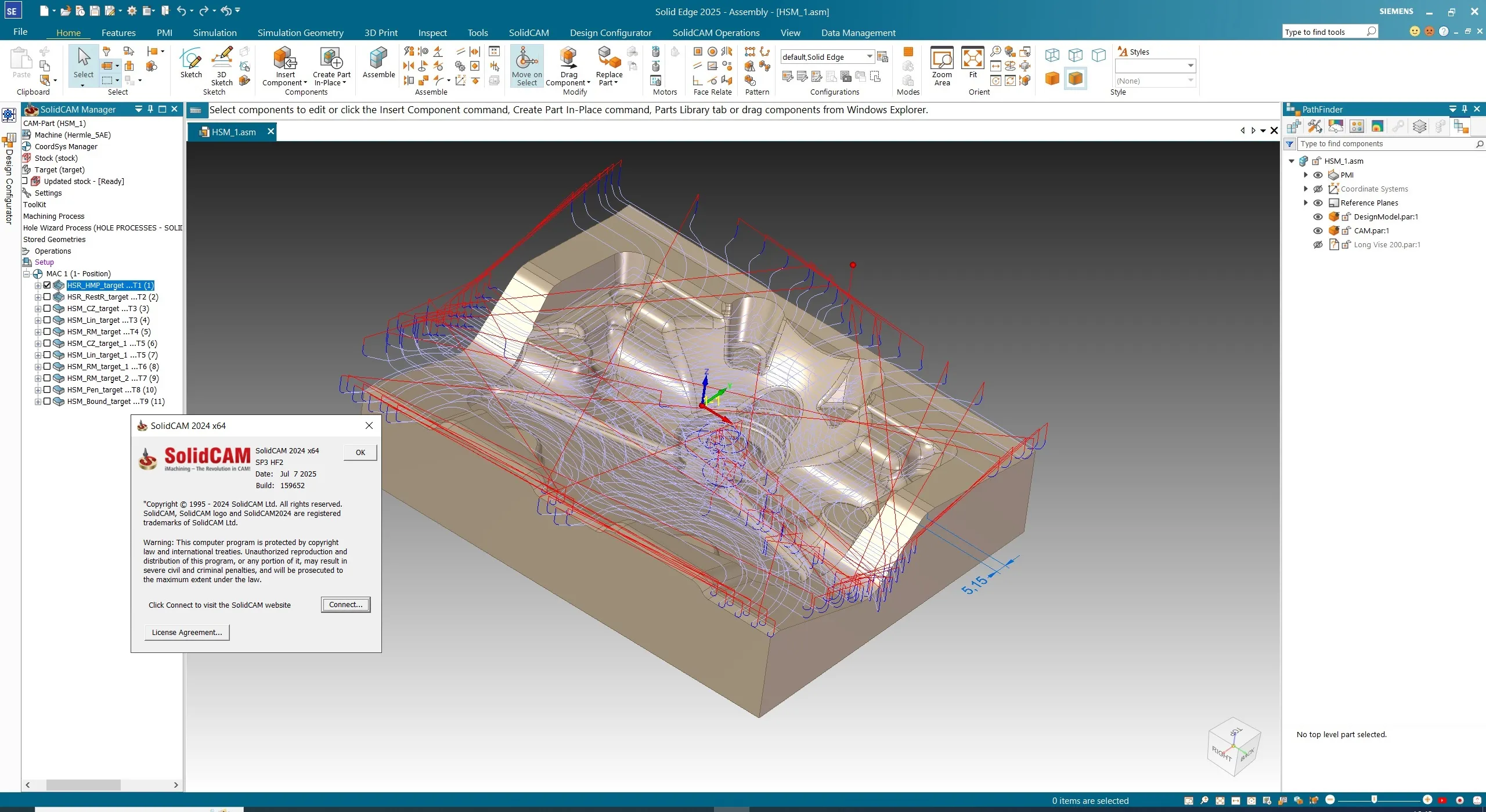Switch to the Simulation tab

tap(215, 33)
